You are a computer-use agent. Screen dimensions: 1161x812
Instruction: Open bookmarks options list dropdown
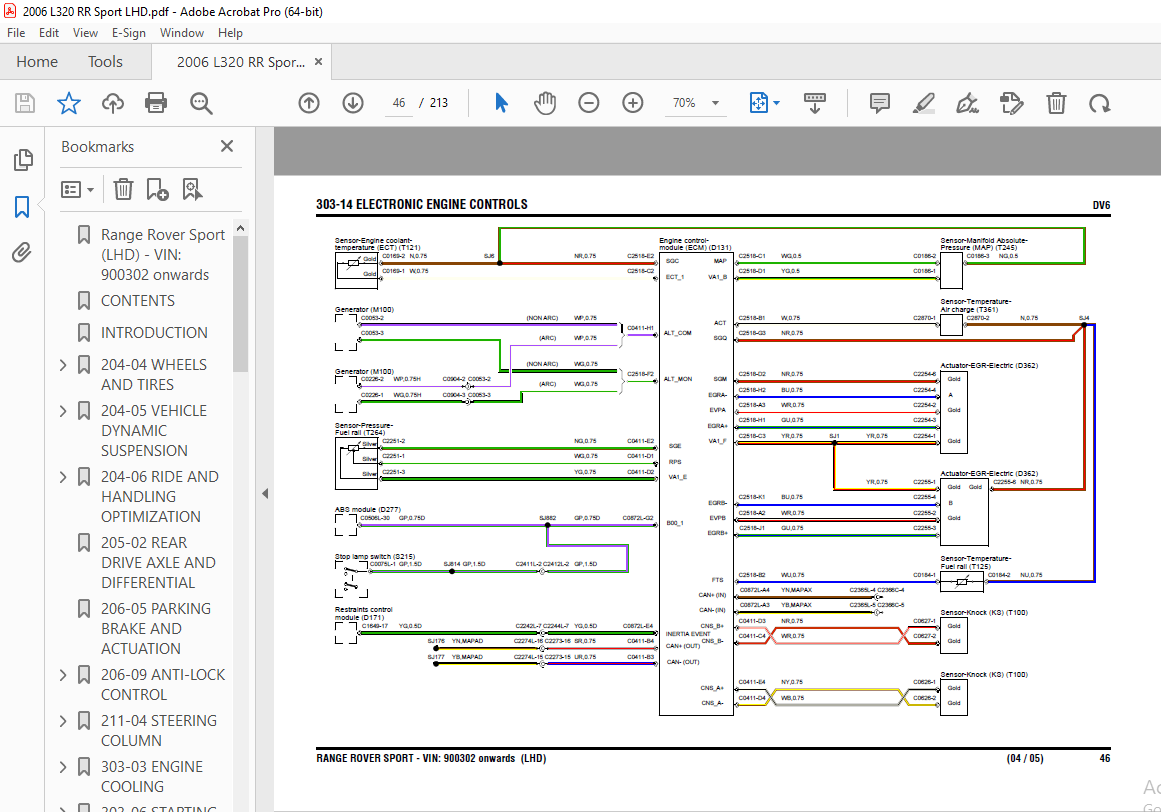(77, 189)
